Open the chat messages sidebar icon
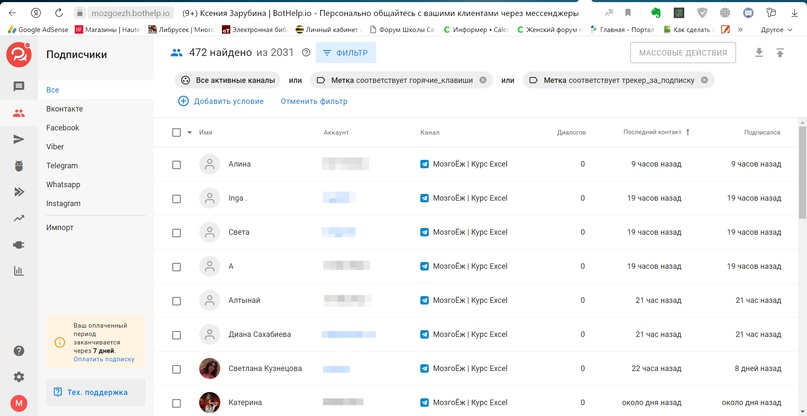Screen dimensions: 807x416 (x=18, y=87)
